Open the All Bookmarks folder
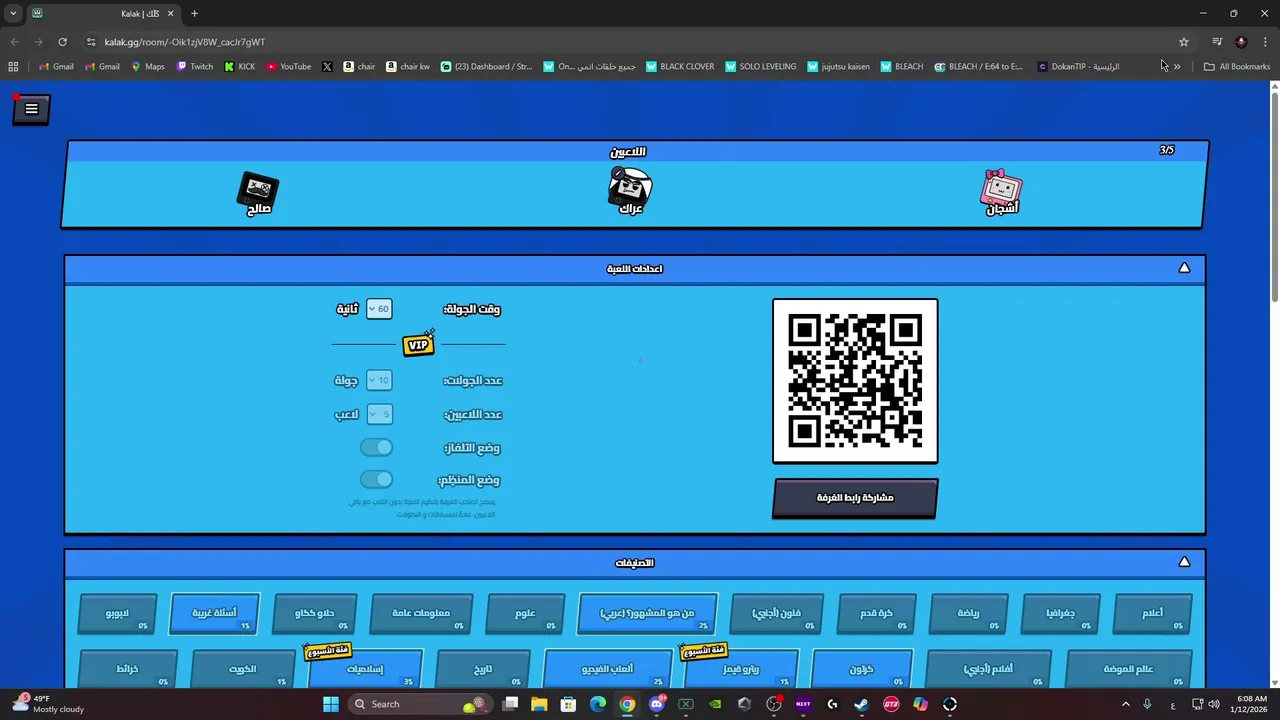Viewport: 1280px width, 720px height. [1237, 67]
